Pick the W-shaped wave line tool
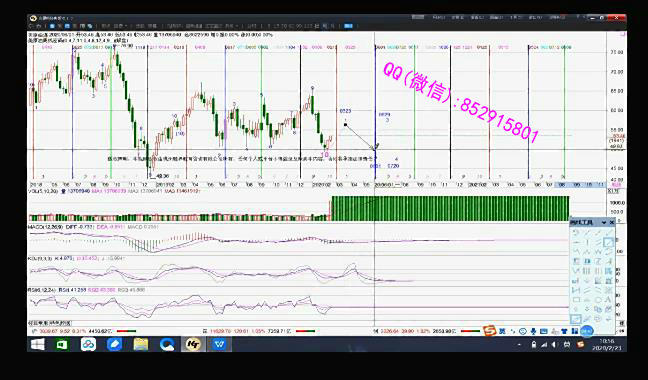This screenshot has height=380, width=648. pyautogui.click(x=598, y=252)
